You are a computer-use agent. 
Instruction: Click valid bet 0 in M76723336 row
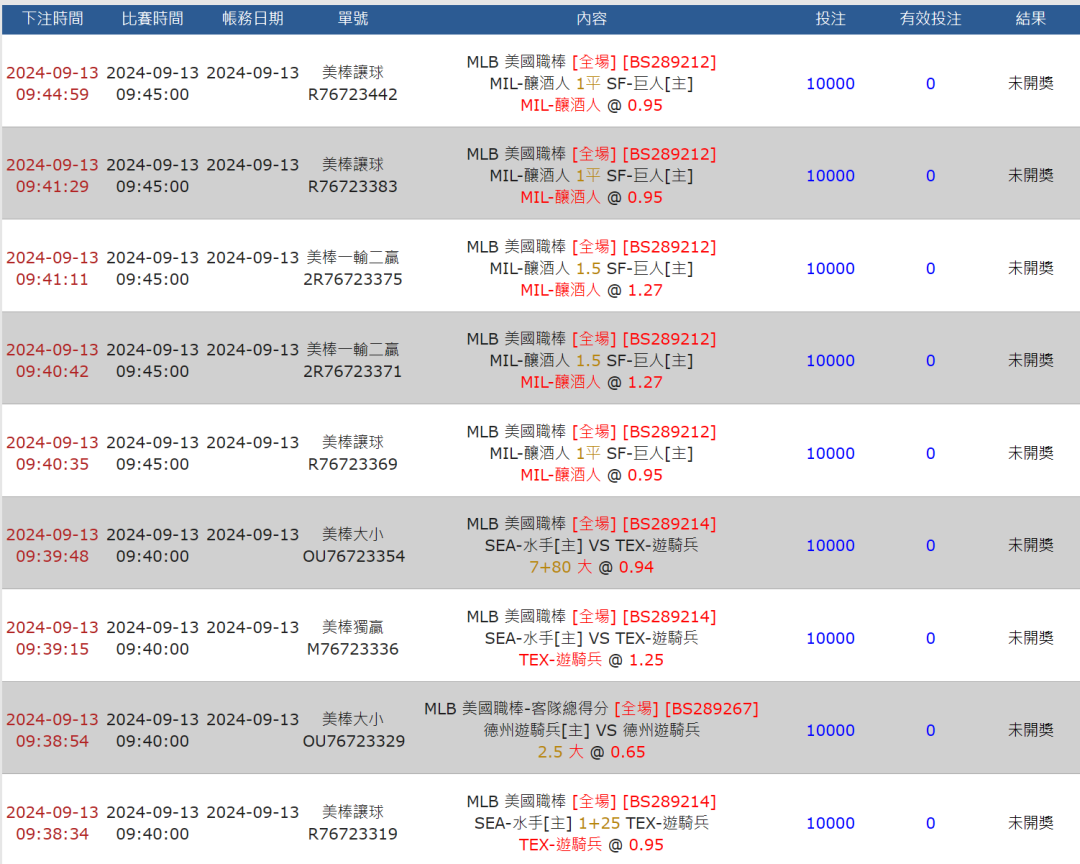(931, 639)
